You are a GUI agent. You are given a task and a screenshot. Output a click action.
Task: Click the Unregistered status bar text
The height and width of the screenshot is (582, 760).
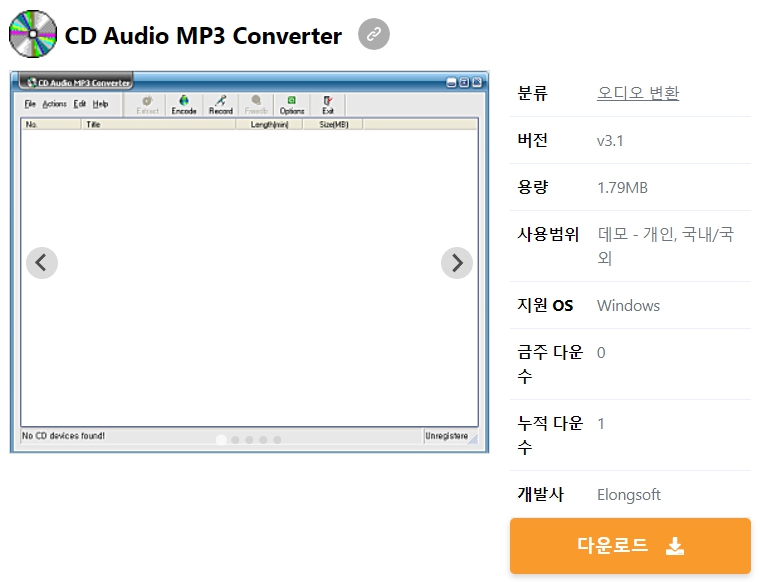pos(446,436)
